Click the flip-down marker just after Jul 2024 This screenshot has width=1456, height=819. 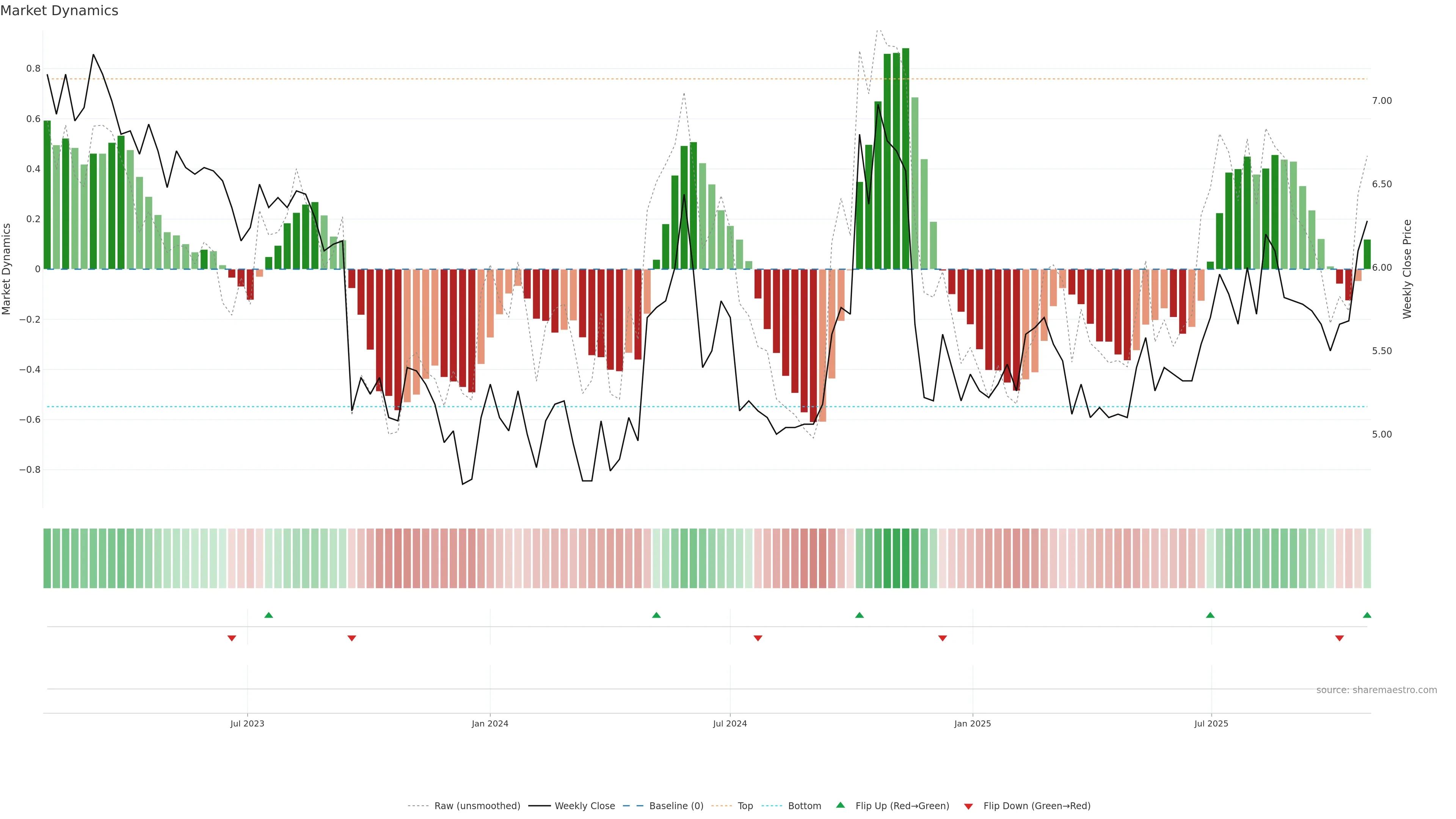click(758, 638)
